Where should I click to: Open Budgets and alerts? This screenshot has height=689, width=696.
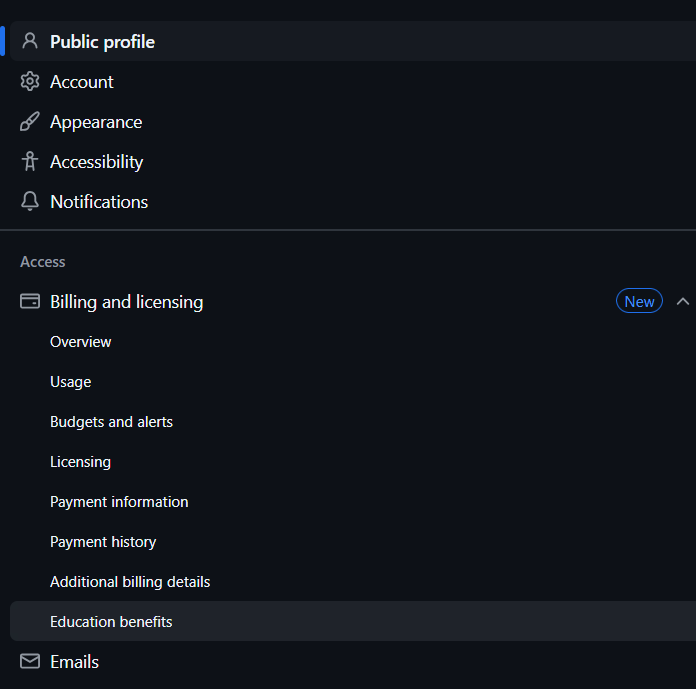pyautogui.click(x=111, y=422)
